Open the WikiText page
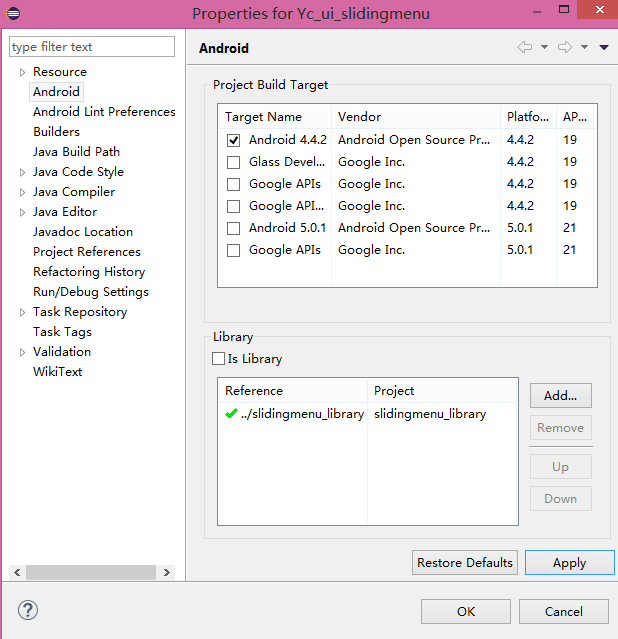 pyautogui.click(x=57, y=372)
